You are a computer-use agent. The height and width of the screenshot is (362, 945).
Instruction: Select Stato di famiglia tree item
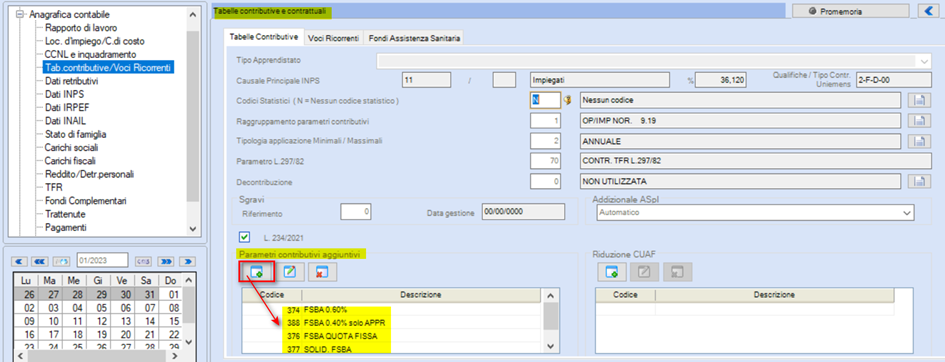(x=75, y=134)
